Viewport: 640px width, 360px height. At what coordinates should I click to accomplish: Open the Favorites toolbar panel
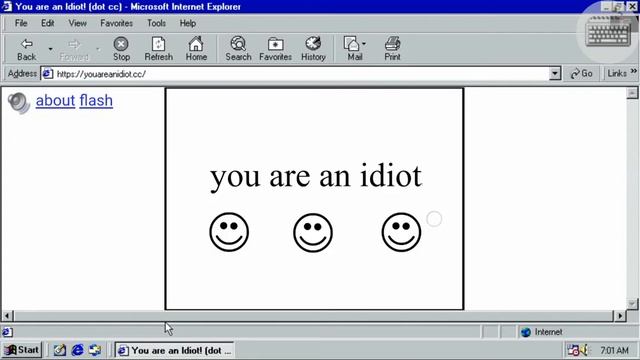pyautogui.click(x=276, y=49)
